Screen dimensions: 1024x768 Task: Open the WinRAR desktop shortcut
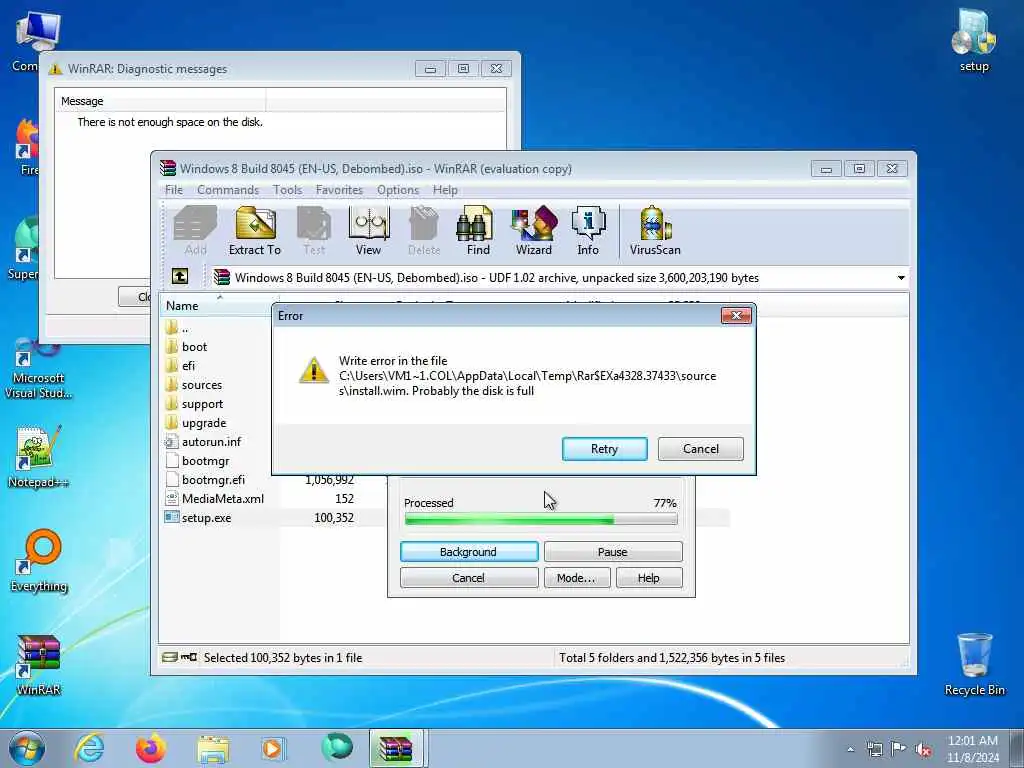coord(39,664)
